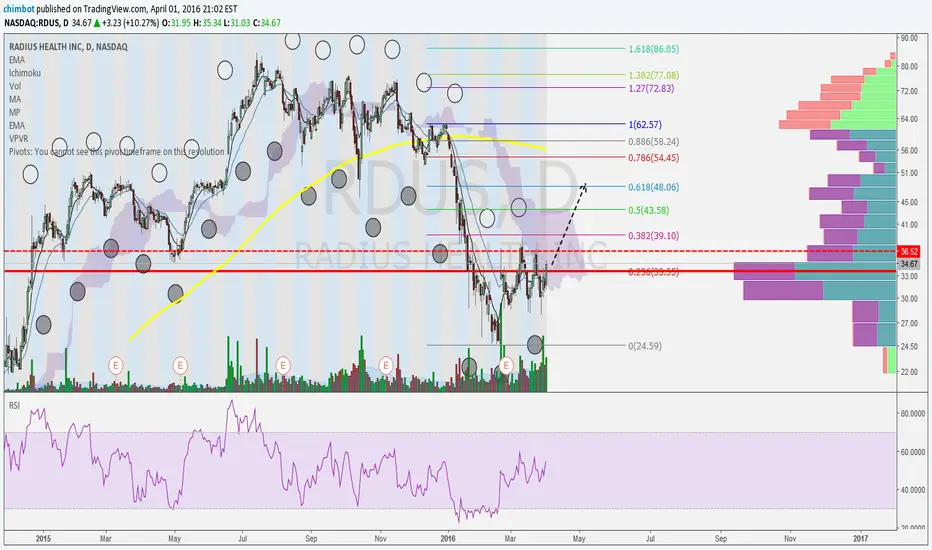The image size is (932, 550).
Task: Click the earnings E marker near May 2015
Action: [180, 364]
